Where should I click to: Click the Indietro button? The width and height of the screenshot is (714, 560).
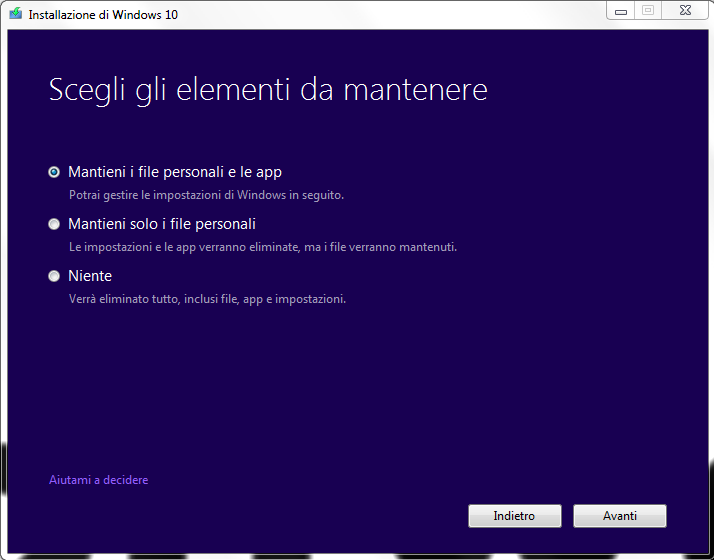[x=515, y=516]
